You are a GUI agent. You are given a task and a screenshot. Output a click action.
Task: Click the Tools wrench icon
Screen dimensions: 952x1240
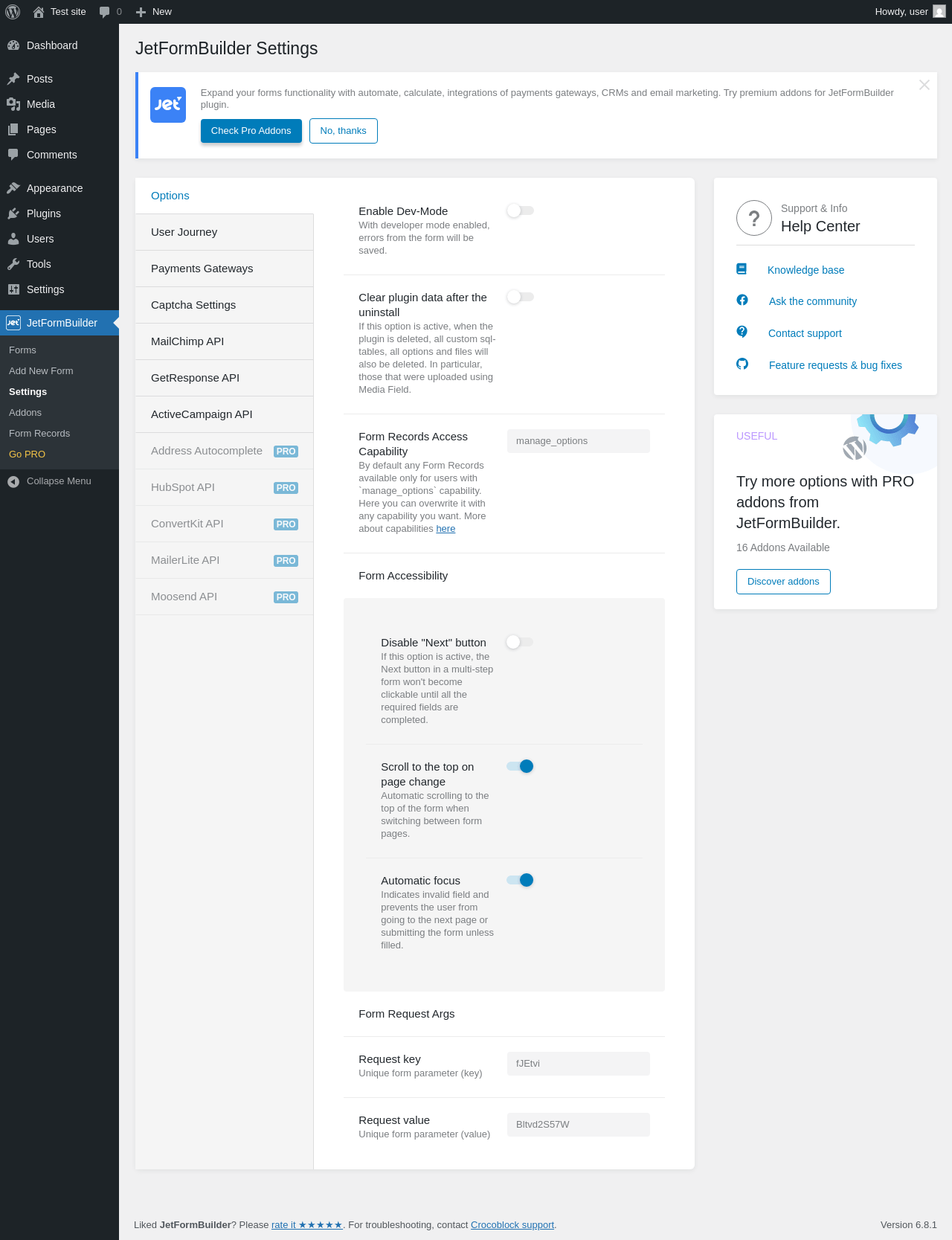click(13, 264)
